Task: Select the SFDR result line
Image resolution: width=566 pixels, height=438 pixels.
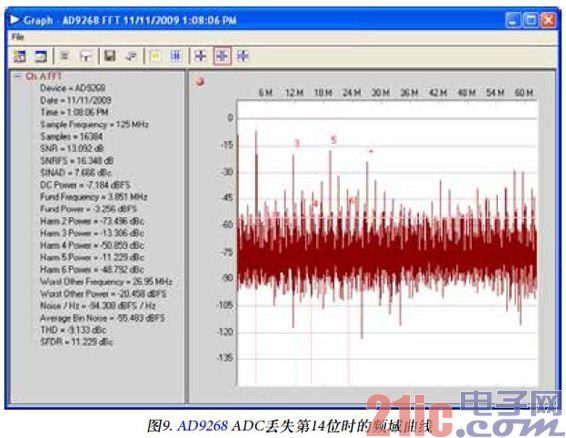Action: tap(77, 342)
